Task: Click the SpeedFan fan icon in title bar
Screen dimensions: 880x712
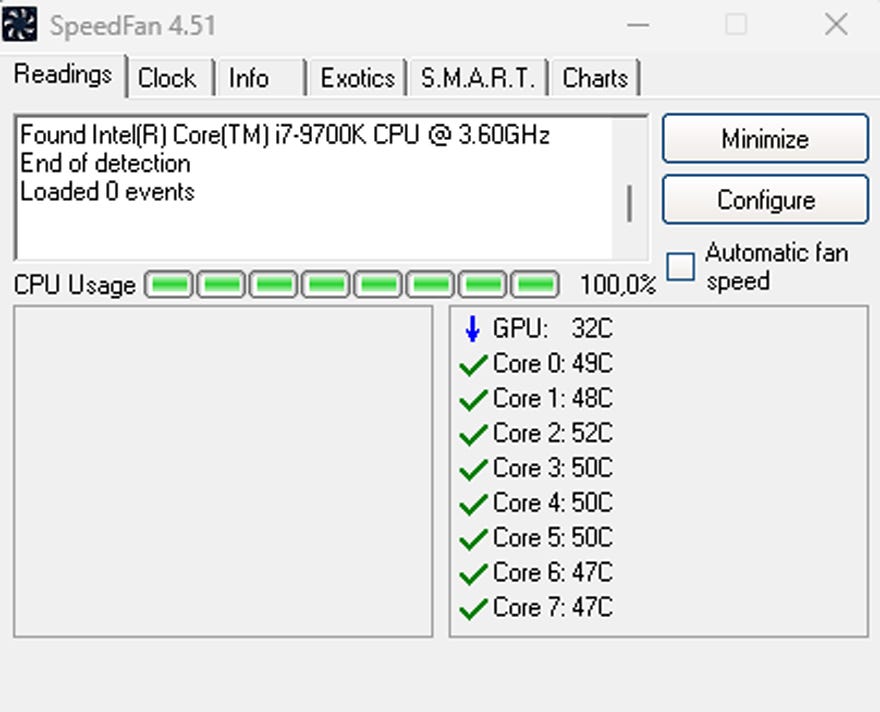Action: (x=19, y=24)
